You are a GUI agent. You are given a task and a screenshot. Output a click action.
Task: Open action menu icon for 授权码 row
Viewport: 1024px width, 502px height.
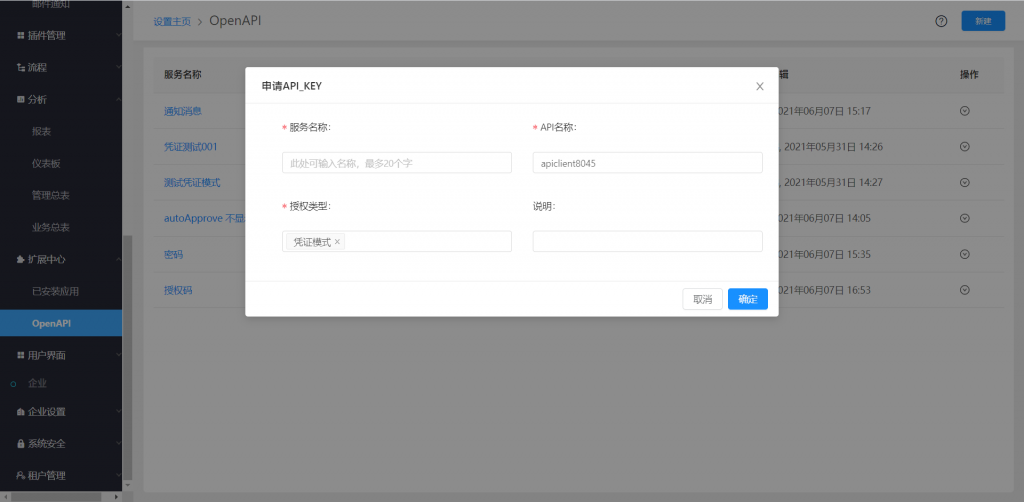(x=964, y=290)
